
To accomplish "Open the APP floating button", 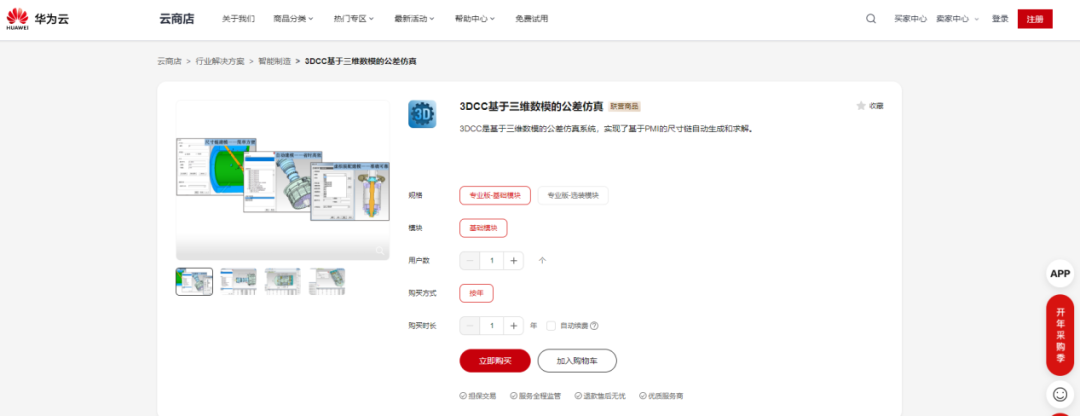I will point(1059,273).
